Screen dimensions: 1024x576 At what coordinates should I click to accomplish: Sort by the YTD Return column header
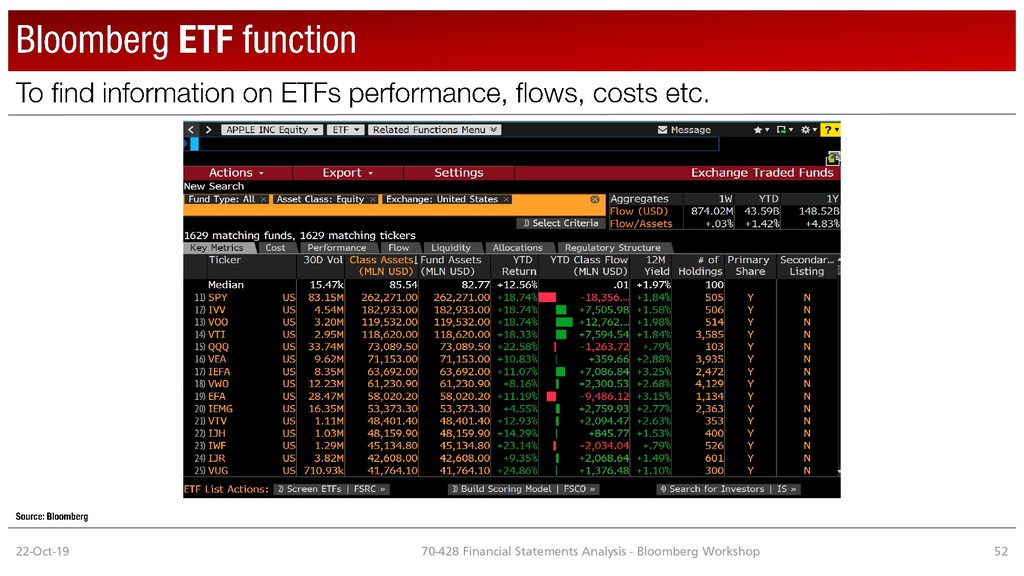point(519,266)
